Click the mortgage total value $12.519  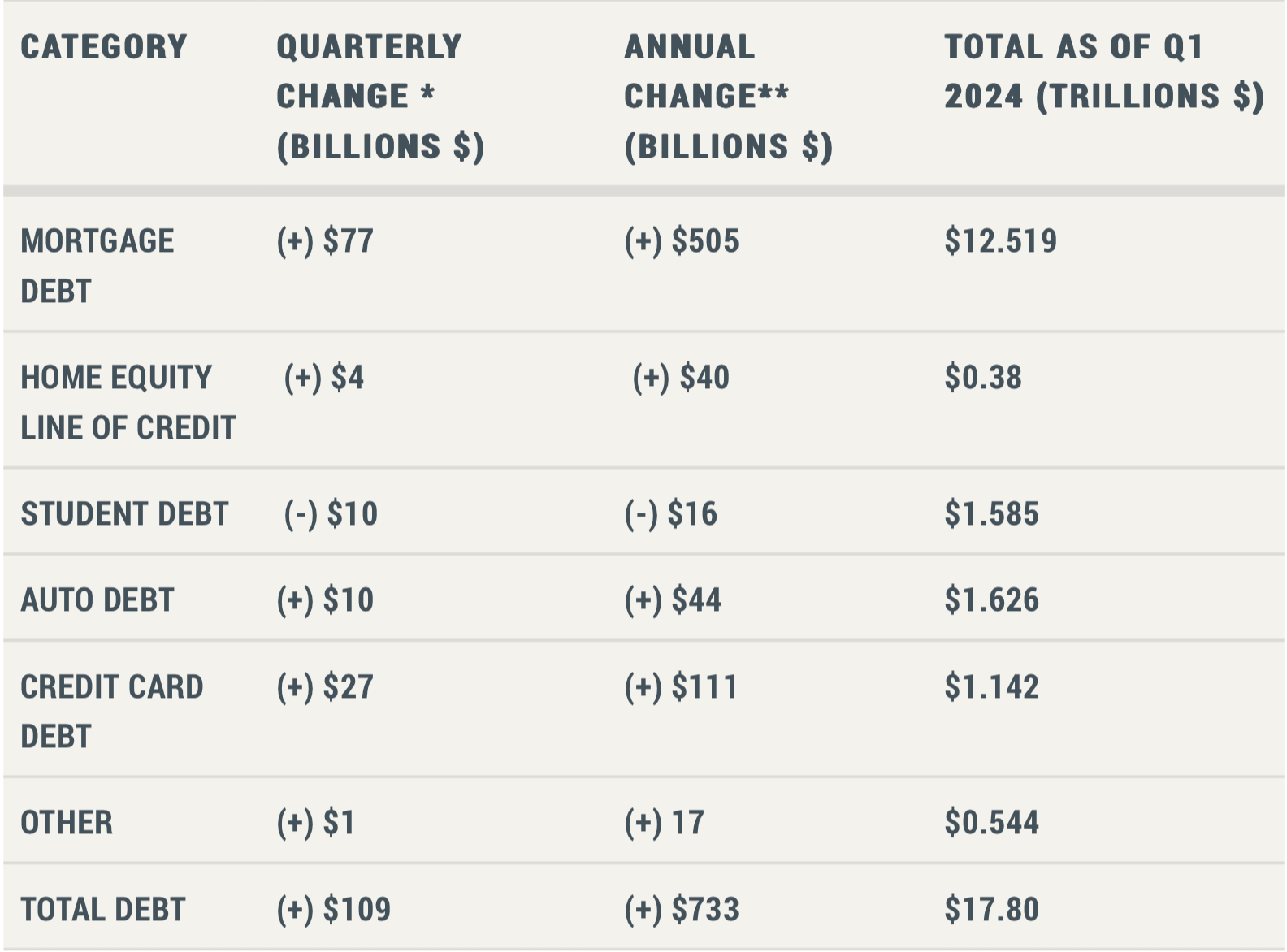point(1000,241)
